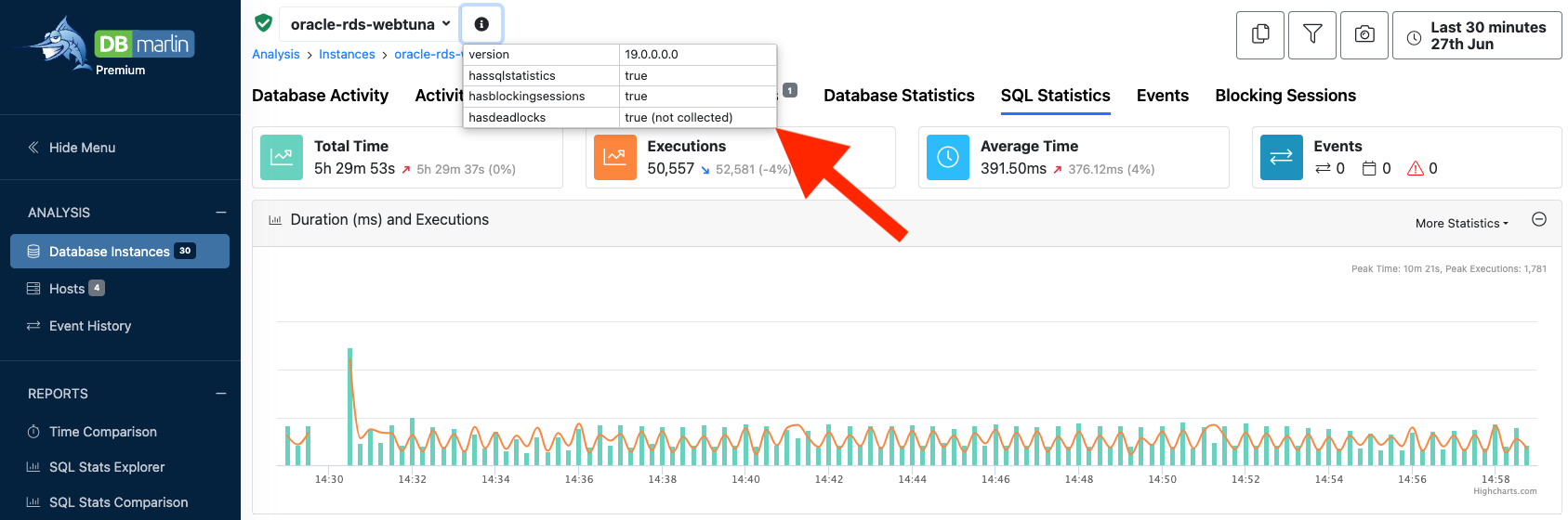
Task: Switch to the Database Activity tab
Action: 320,96
